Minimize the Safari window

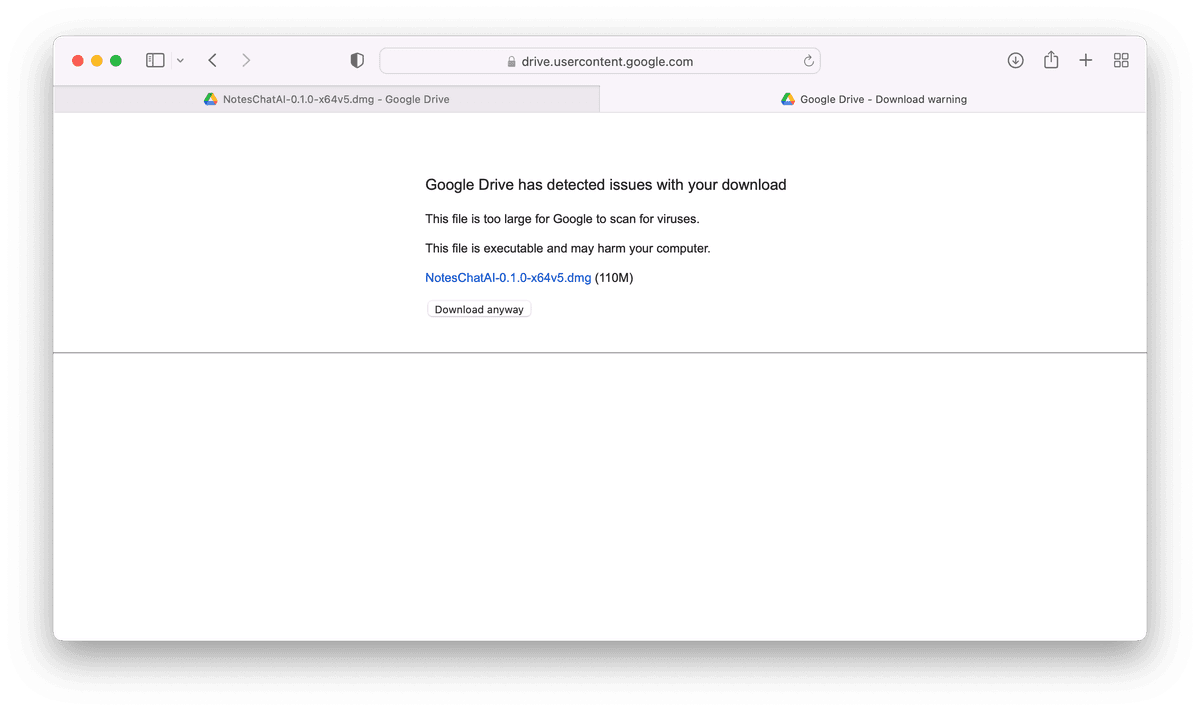tap(97, 61)
